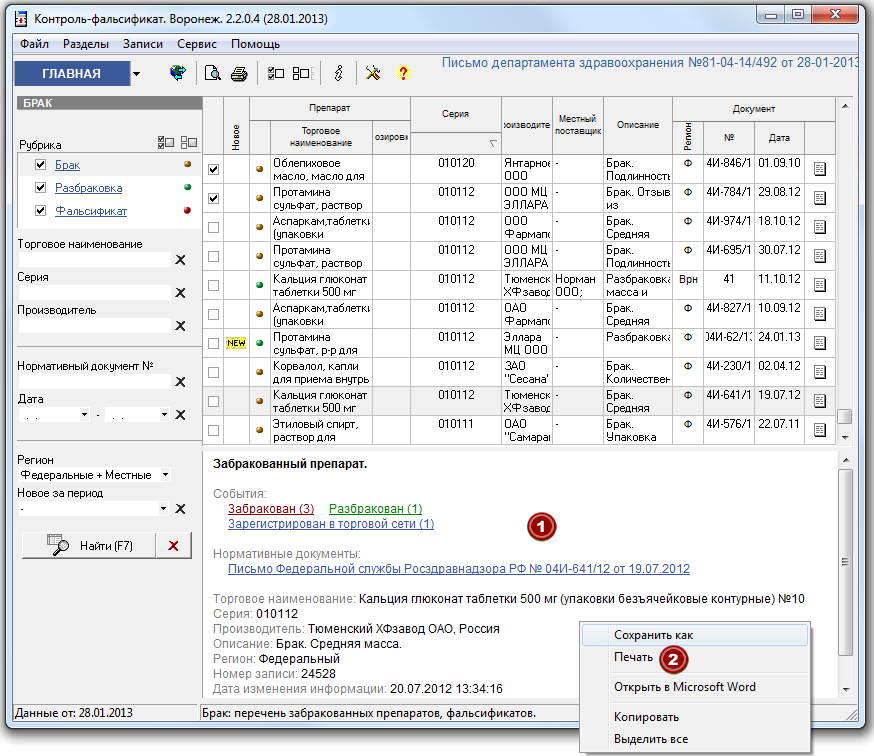Expand the Новое за период dropdown

click(163, 508)
